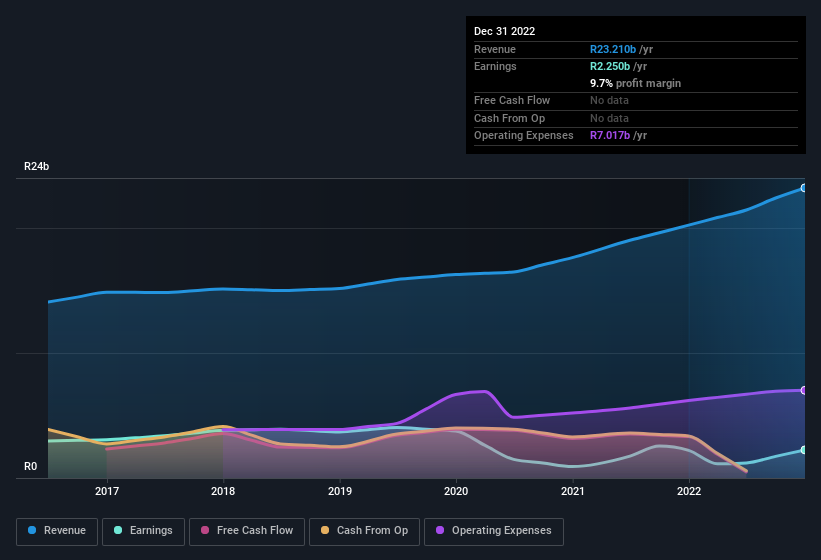Click the 2019 x-axis label
This screenshot has width=821, height=560.
pos(340,491)
